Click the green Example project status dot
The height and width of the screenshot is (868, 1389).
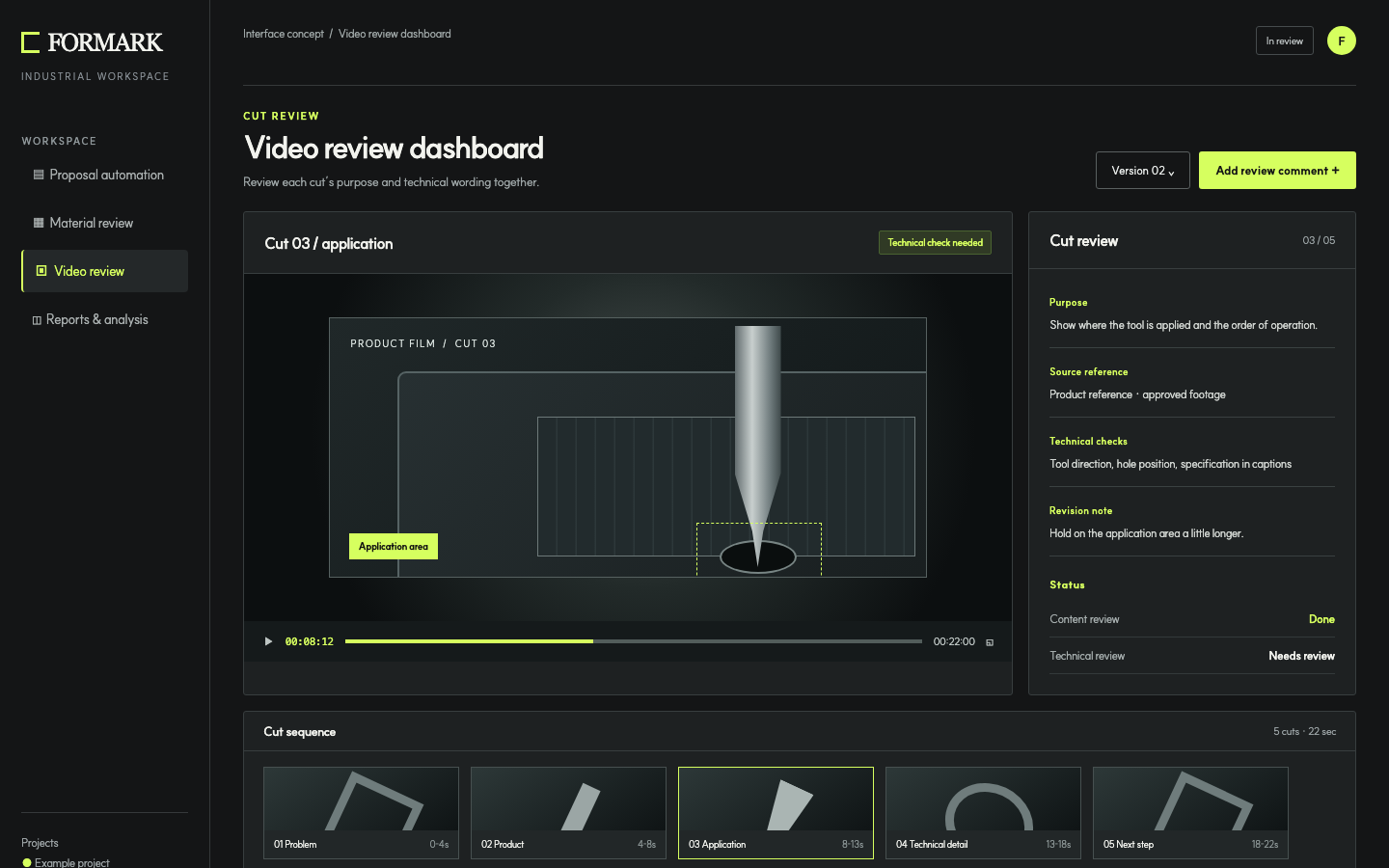[27, 863]
